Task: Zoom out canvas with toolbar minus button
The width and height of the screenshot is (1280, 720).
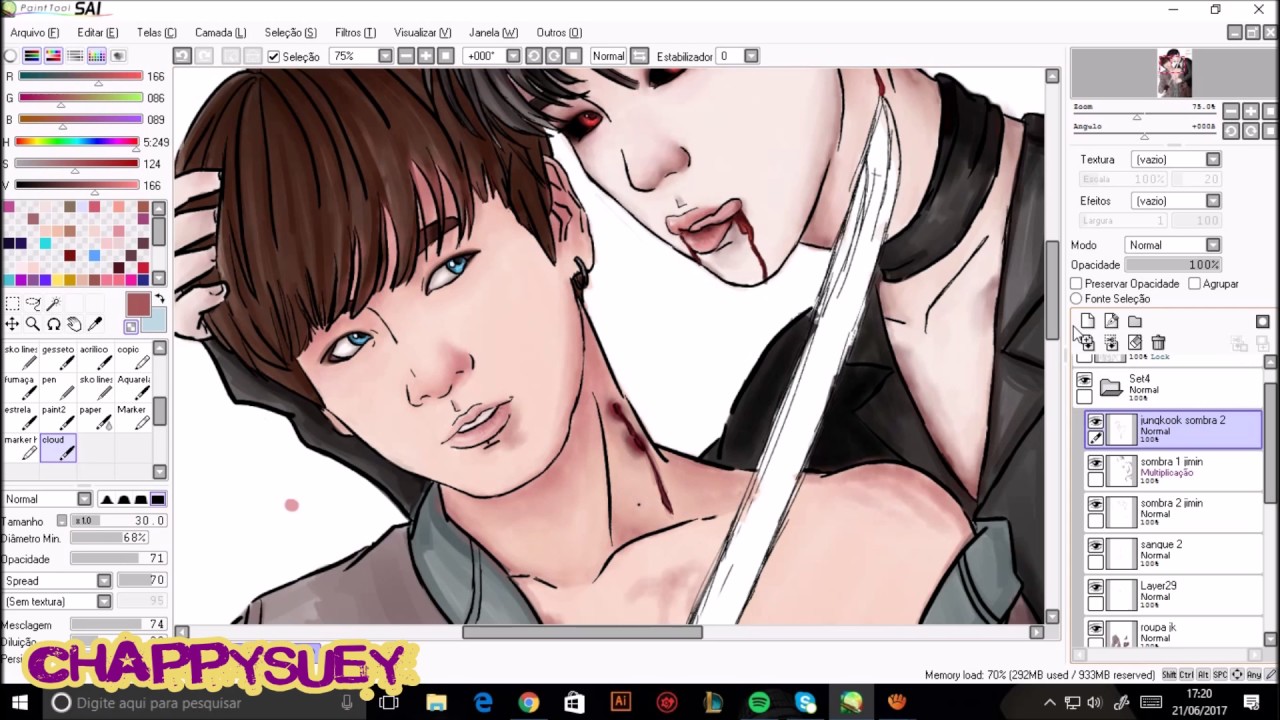Action: [405, 56]
